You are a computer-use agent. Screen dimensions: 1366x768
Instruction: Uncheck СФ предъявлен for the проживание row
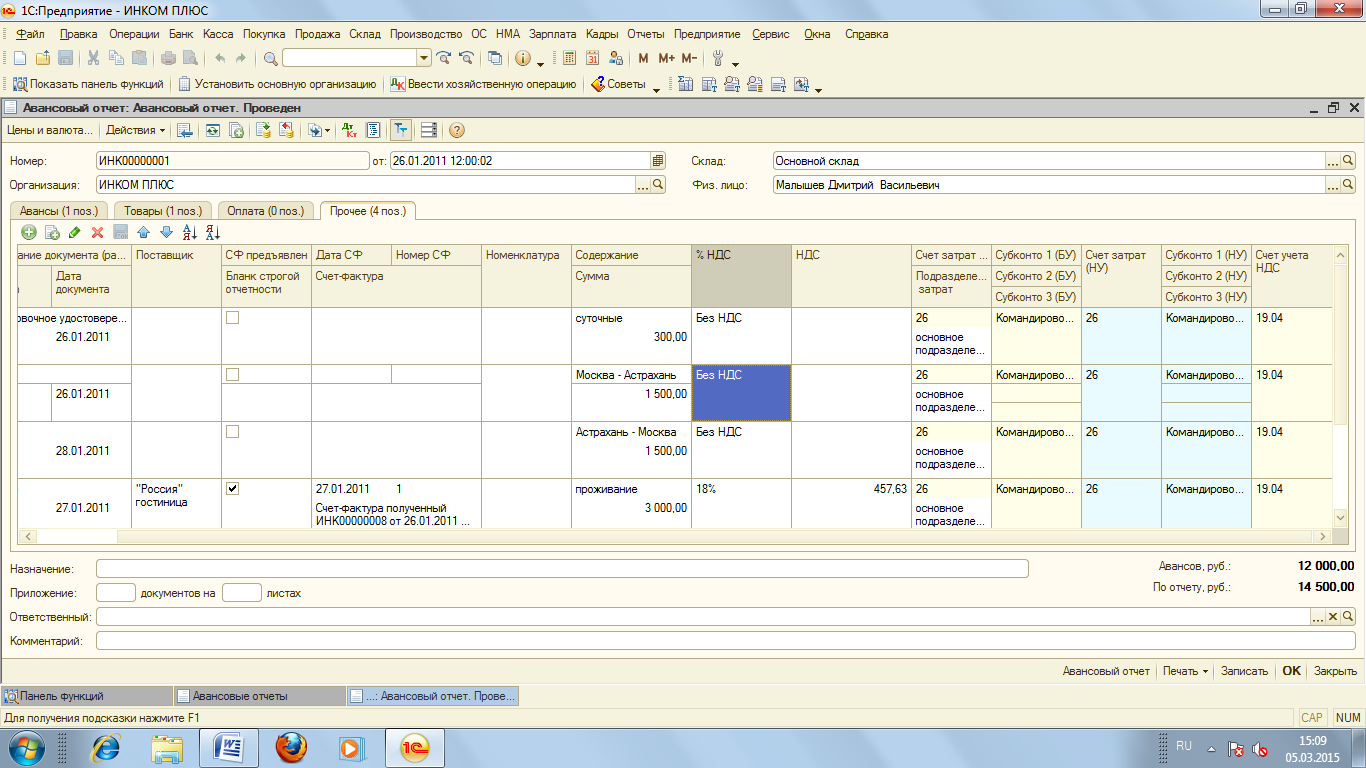[232, 489]
